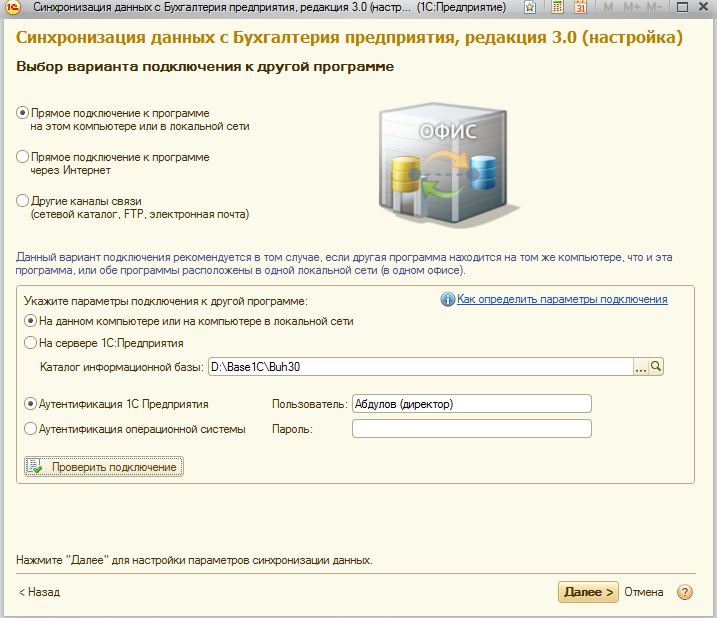Viewport: 717px width, 618px height.
Task: Select the other communication channels option
Action: tap(23, 200)
